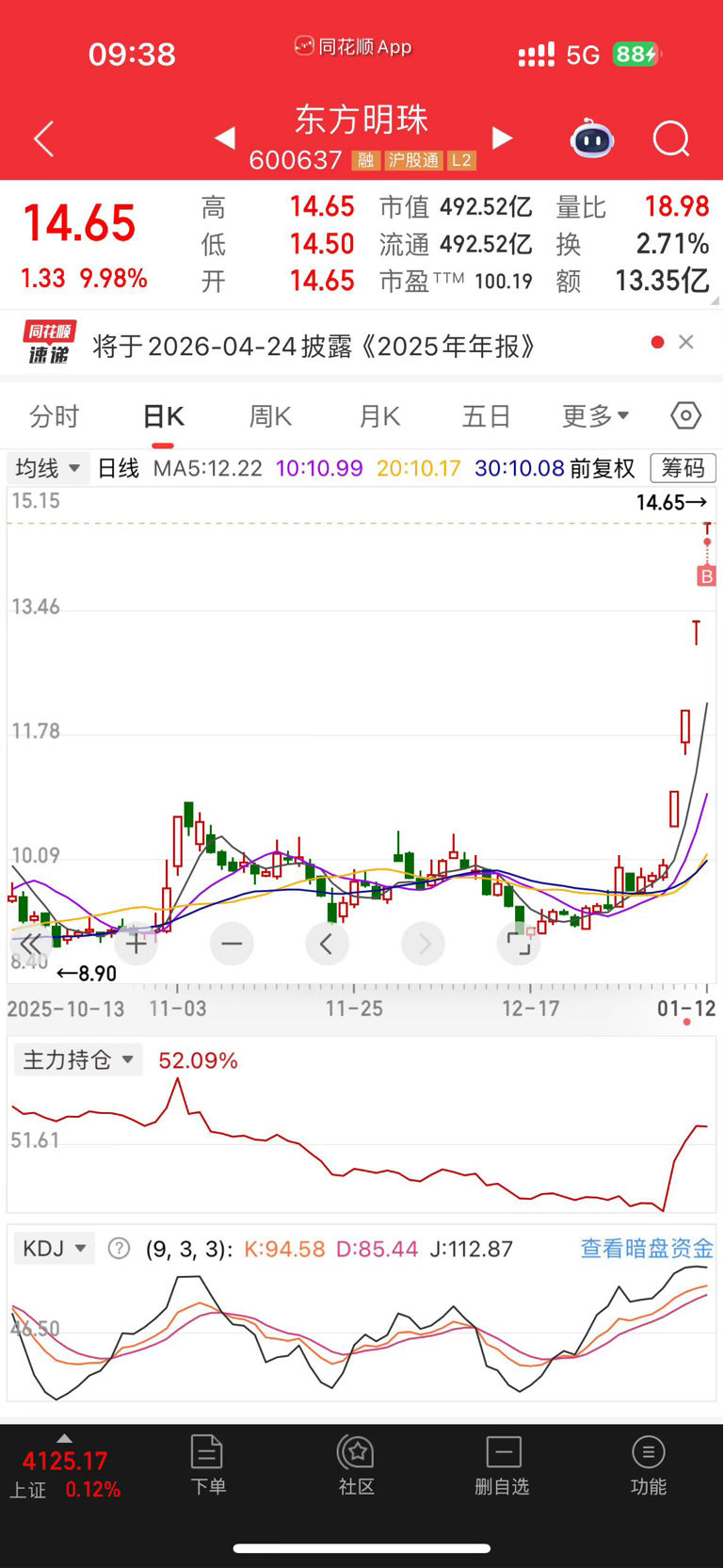Toggle 前复权 adjustment mode

pyautogui.click(x=603, y=468)
